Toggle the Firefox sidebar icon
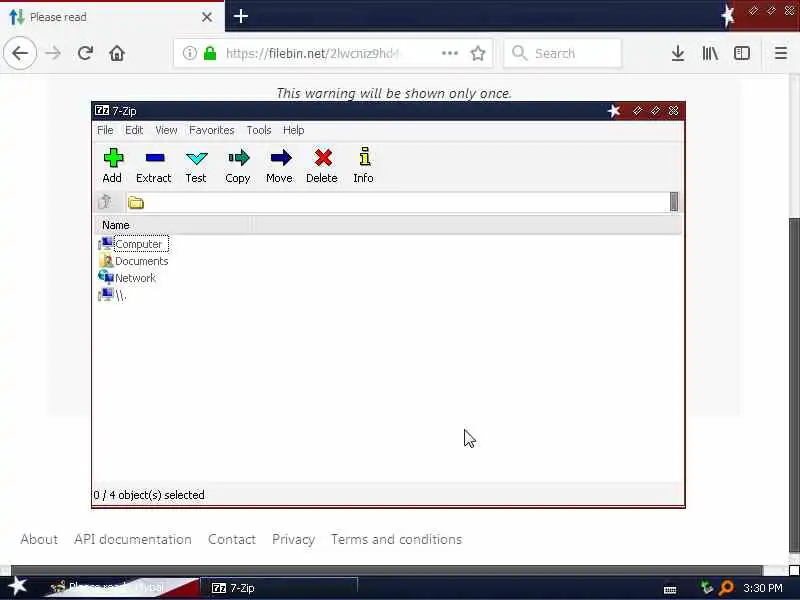 point(742,53)
